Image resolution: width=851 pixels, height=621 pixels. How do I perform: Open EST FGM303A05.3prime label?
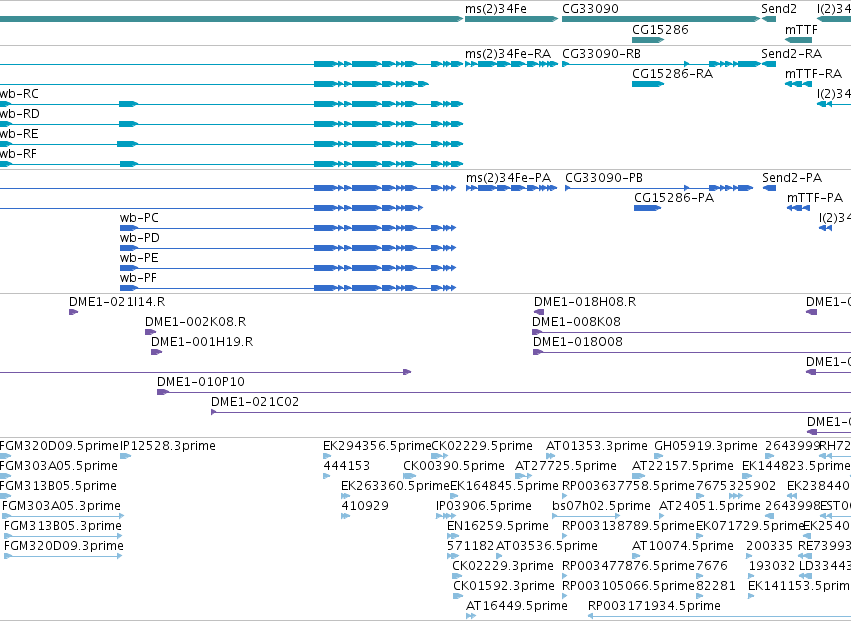61,506
